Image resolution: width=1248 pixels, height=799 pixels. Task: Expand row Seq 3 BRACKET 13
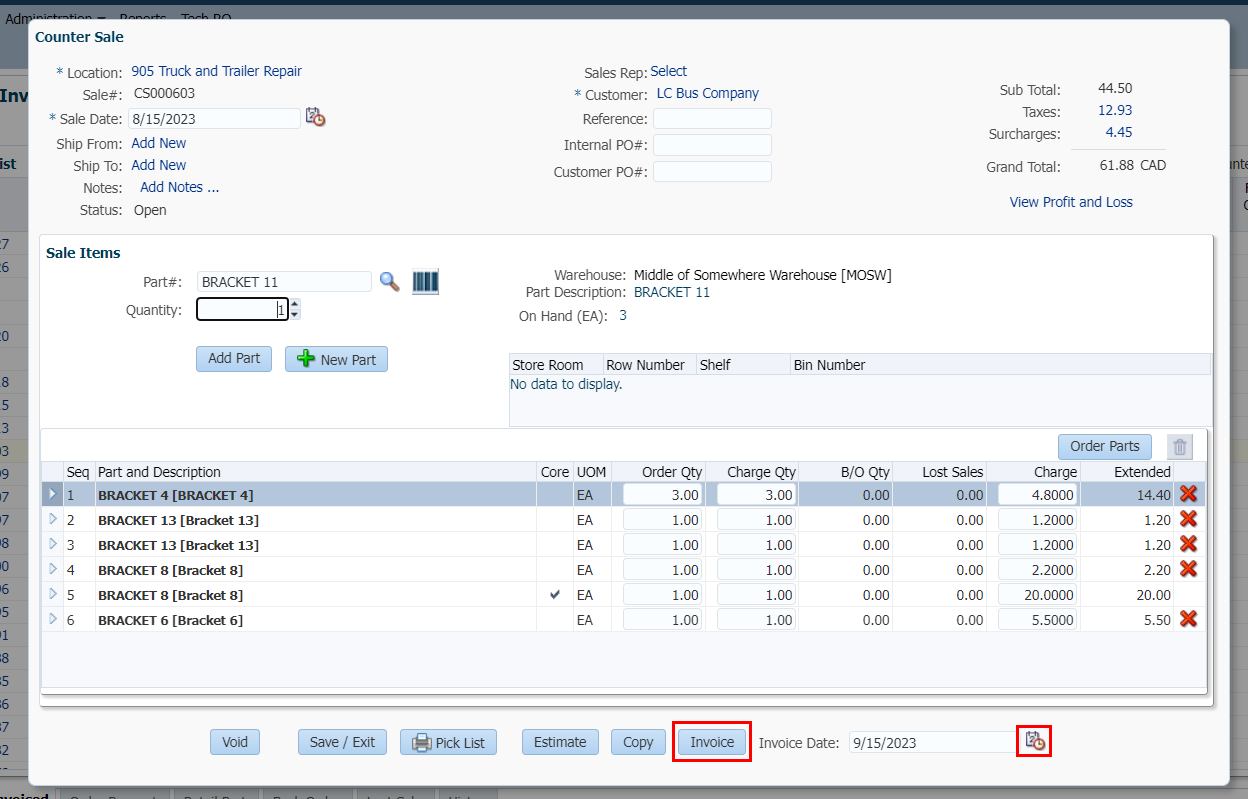coord(53,544)
